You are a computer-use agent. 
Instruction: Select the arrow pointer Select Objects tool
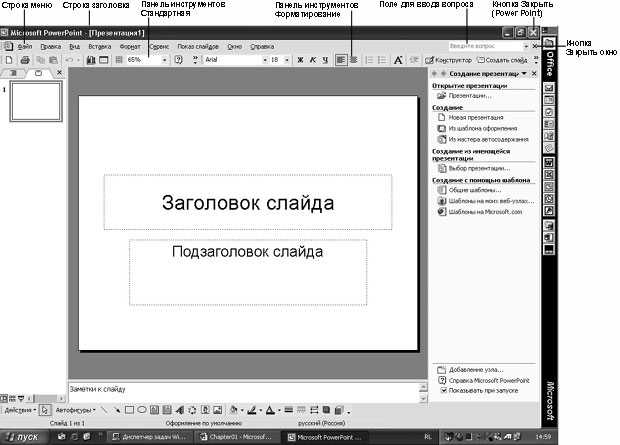coord(45,410)
